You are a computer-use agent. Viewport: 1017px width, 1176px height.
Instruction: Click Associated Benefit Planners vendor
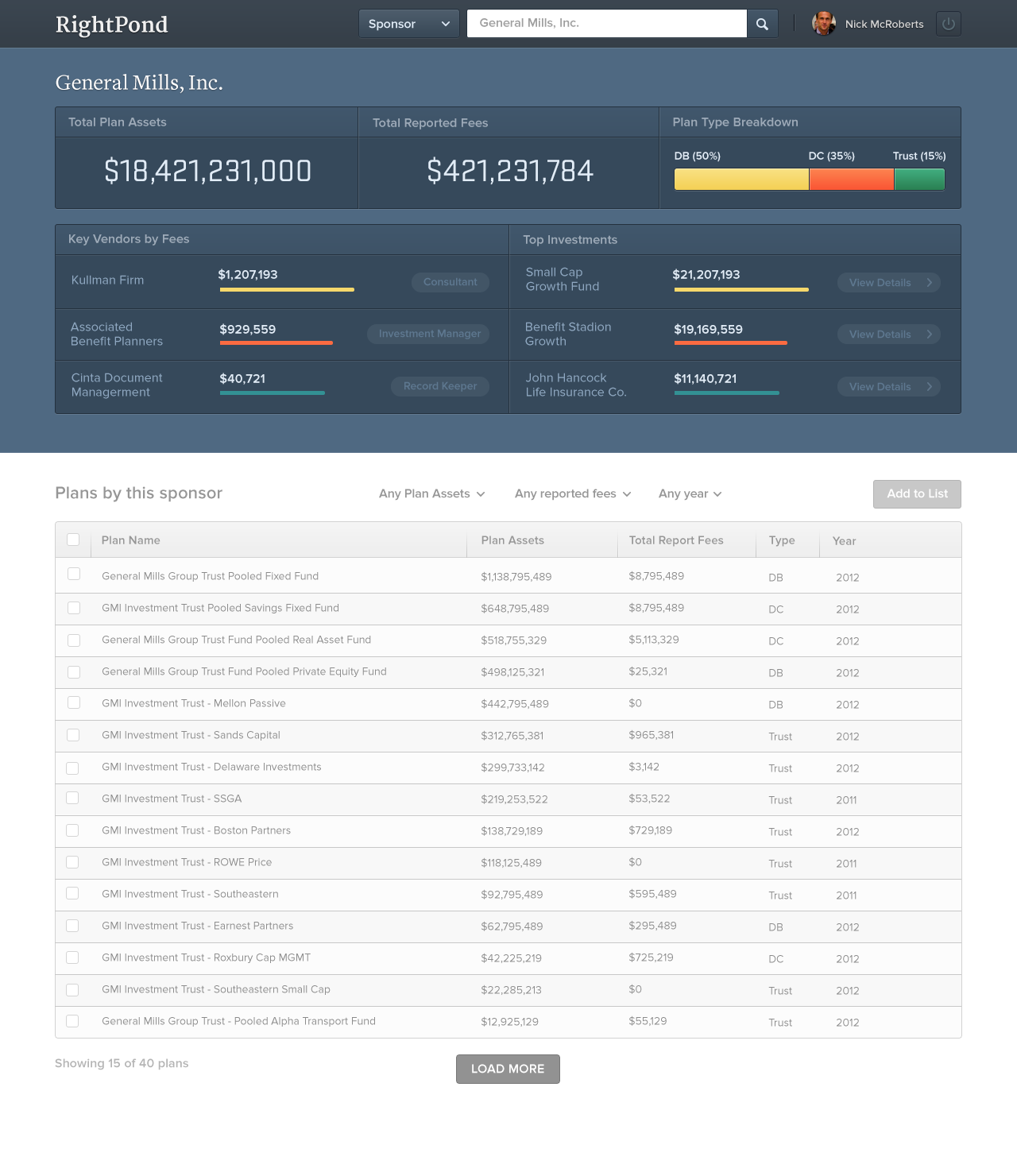117,335
